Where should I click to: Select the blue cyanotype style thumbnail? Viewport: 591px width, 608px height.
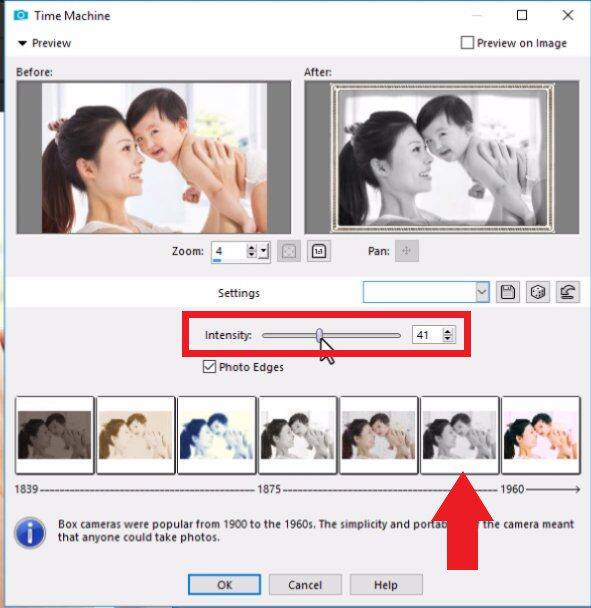pyautogui.click(x=217, y=435)
